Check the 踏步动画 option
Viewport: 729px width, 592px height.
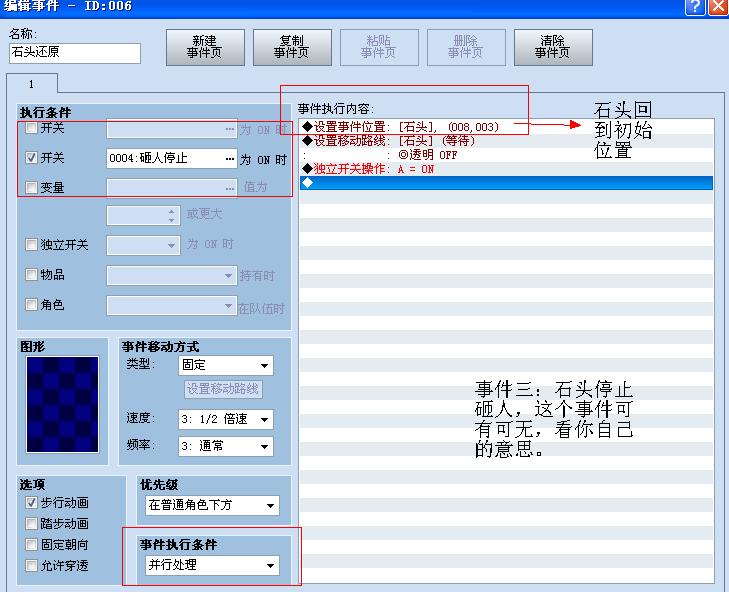pyautogui.click(x=31, y=524)
